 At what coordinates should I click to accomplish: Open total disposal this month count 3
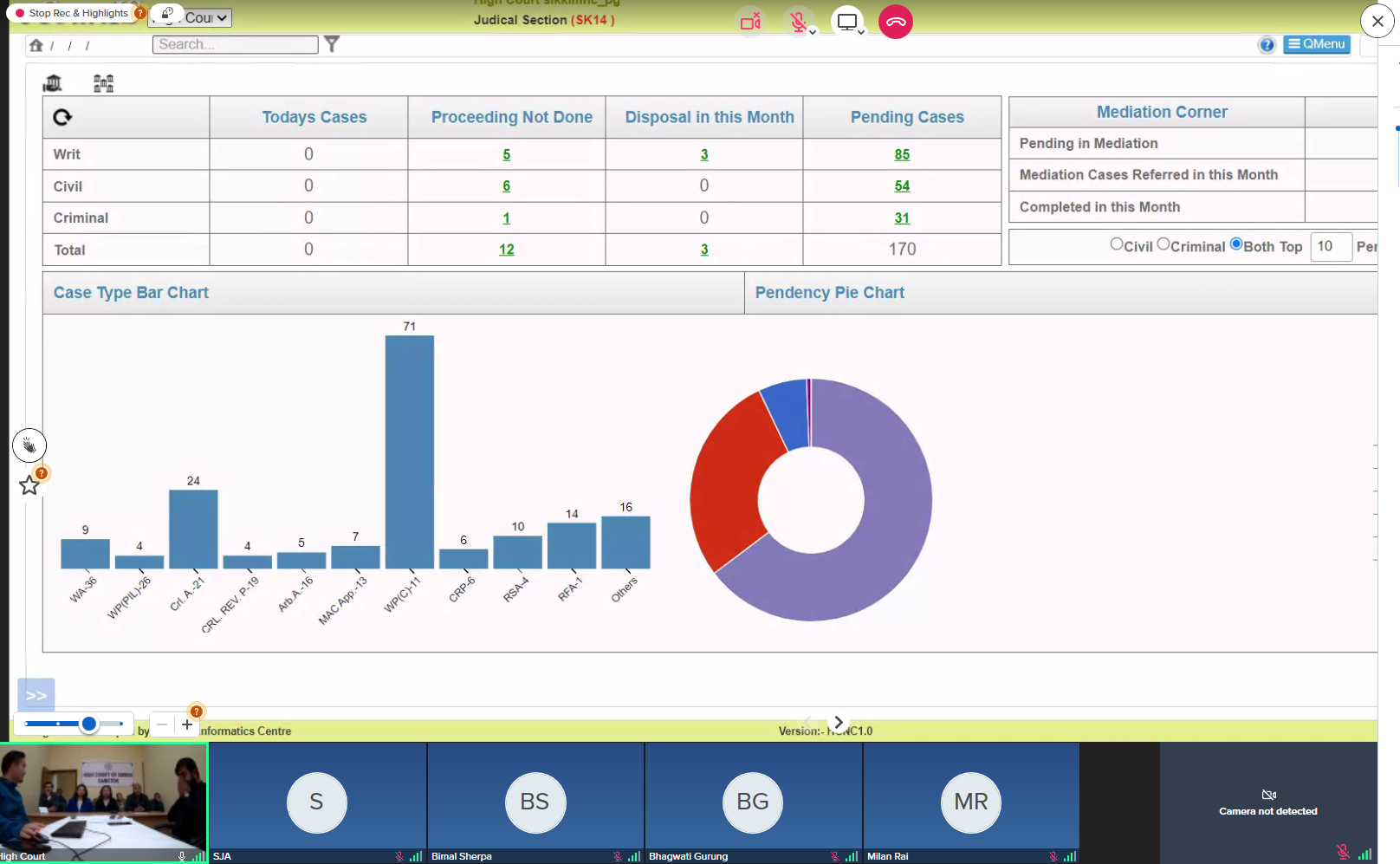pos(704,250)
